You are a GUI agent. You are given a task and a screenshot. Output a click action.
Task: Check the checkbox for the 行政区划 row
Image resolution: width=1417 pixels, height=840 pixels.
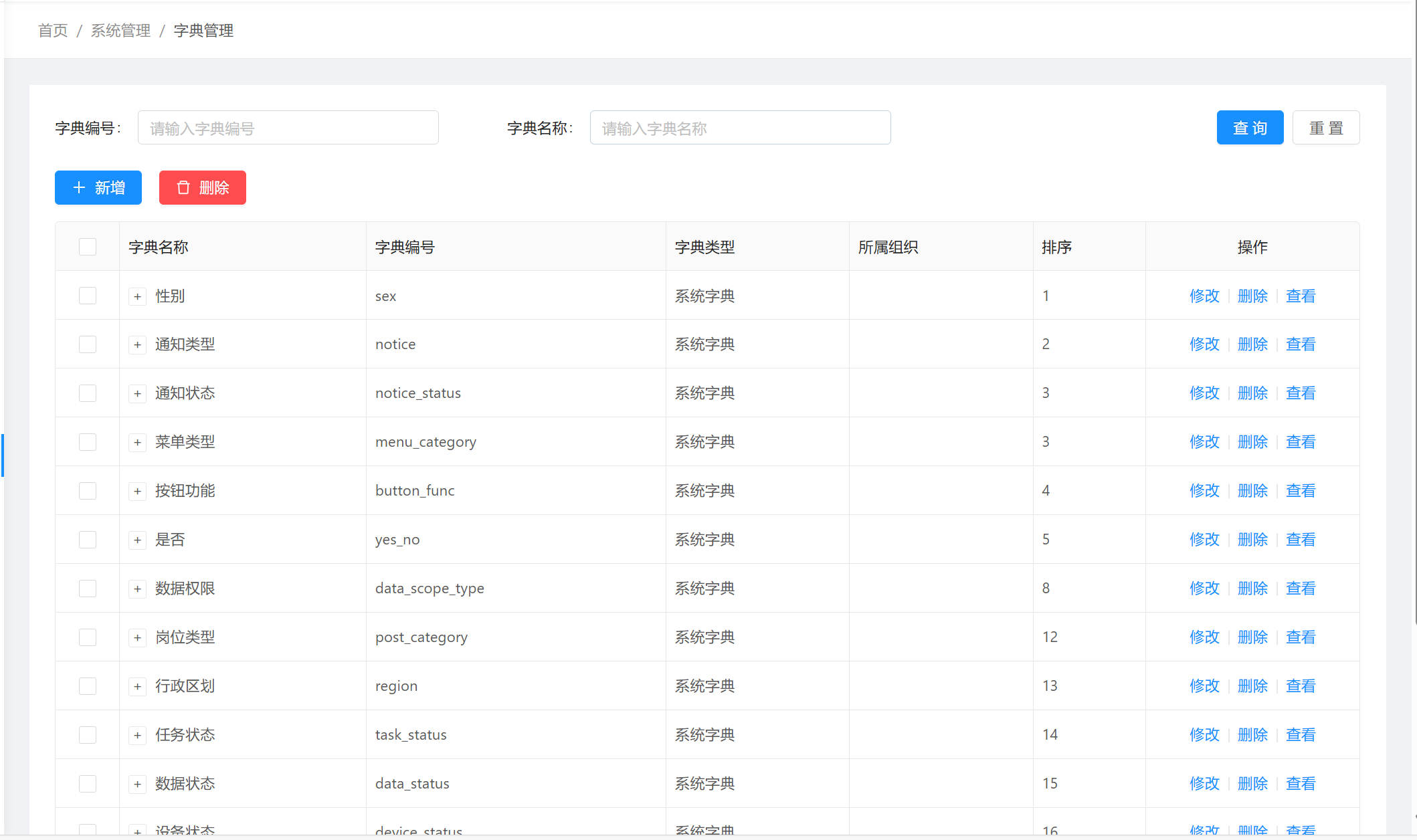tap(88, 686)
